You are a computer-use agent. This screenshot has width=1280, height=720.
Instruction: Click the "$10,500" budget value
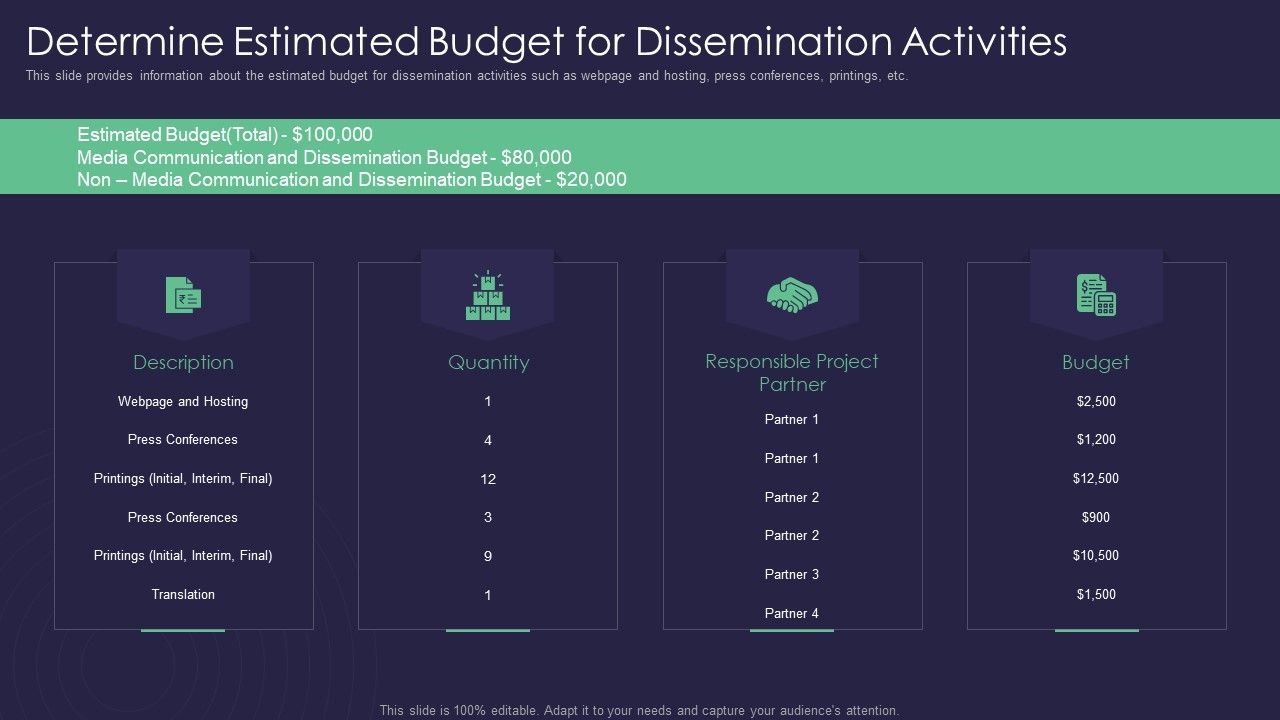pyautogui.click(x=1096, y=555)
